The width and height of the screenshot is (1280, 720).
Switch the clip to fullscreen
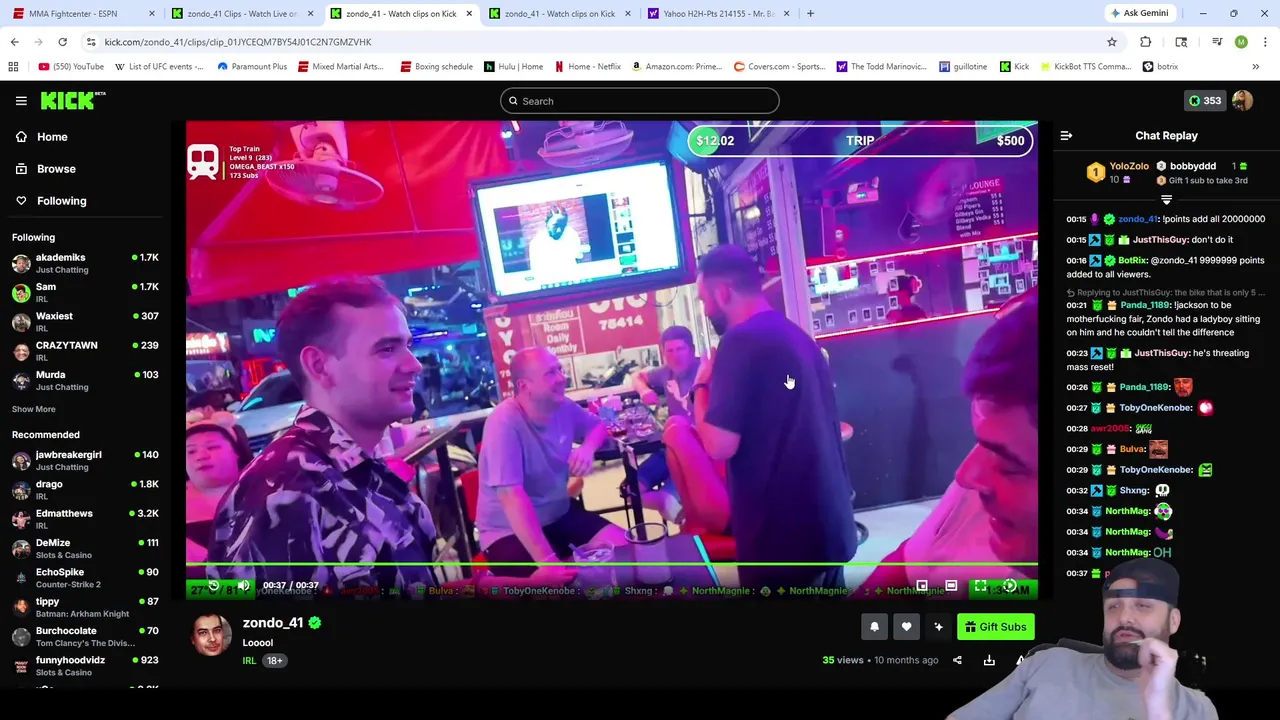(x=980, y=585)
